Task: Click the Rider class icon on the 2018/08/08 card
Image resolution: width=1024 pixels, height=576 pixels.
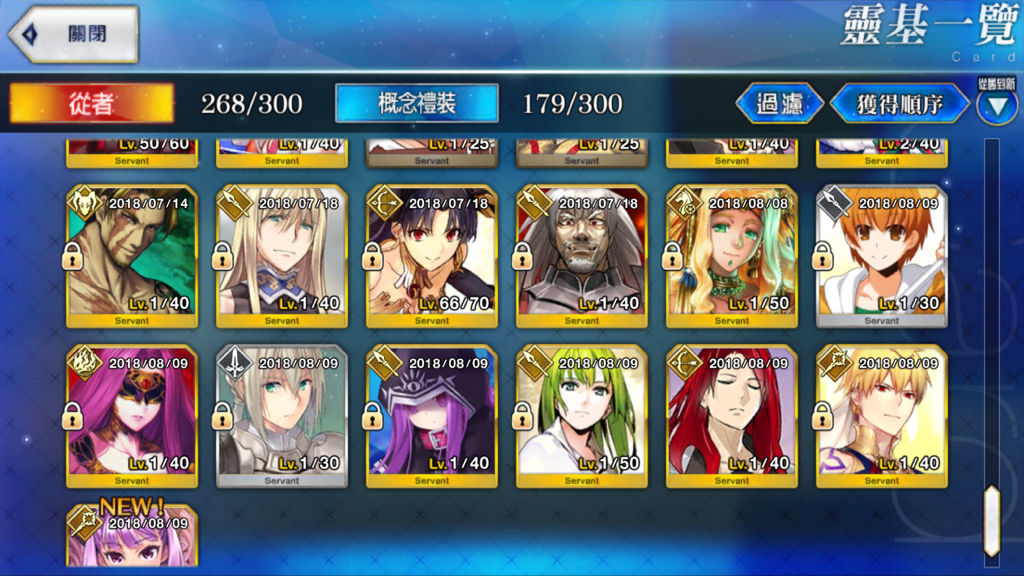Action: point(684,203)
